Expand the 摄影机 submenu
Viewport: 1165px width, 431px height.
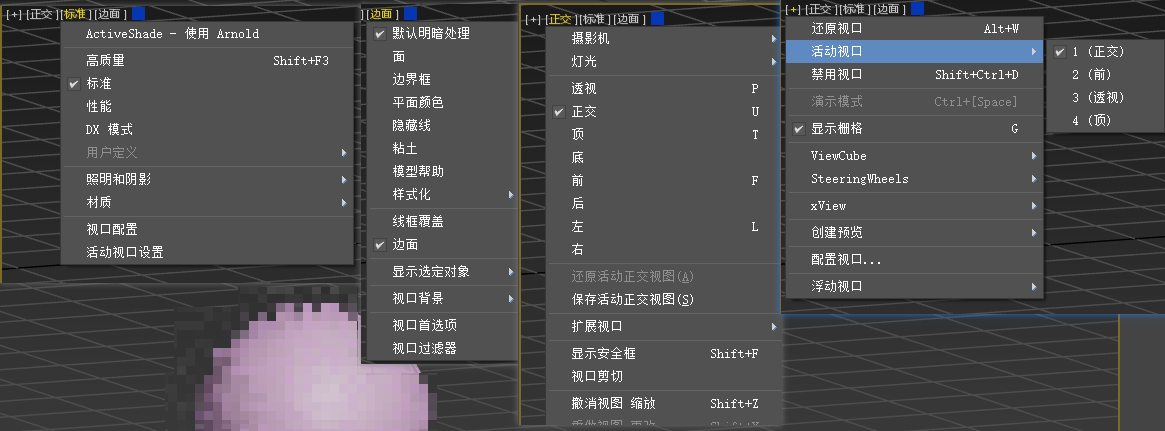[x=663, y=39]
